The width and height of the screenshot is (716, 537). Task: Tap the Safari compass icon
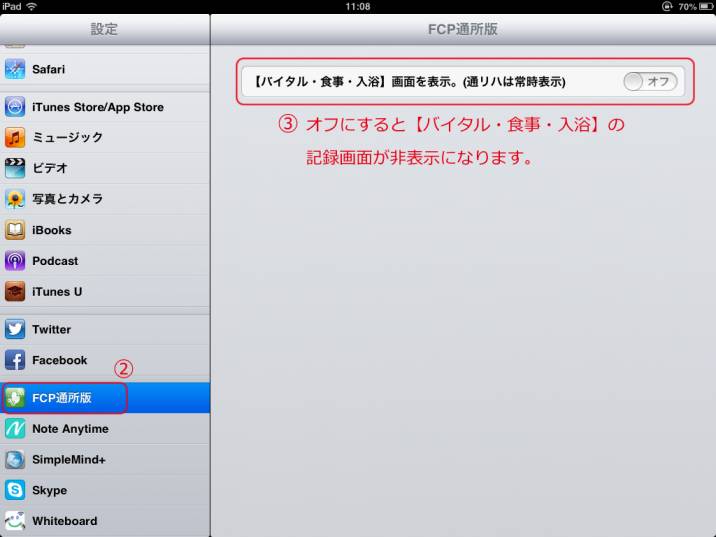tap(15, 70)
